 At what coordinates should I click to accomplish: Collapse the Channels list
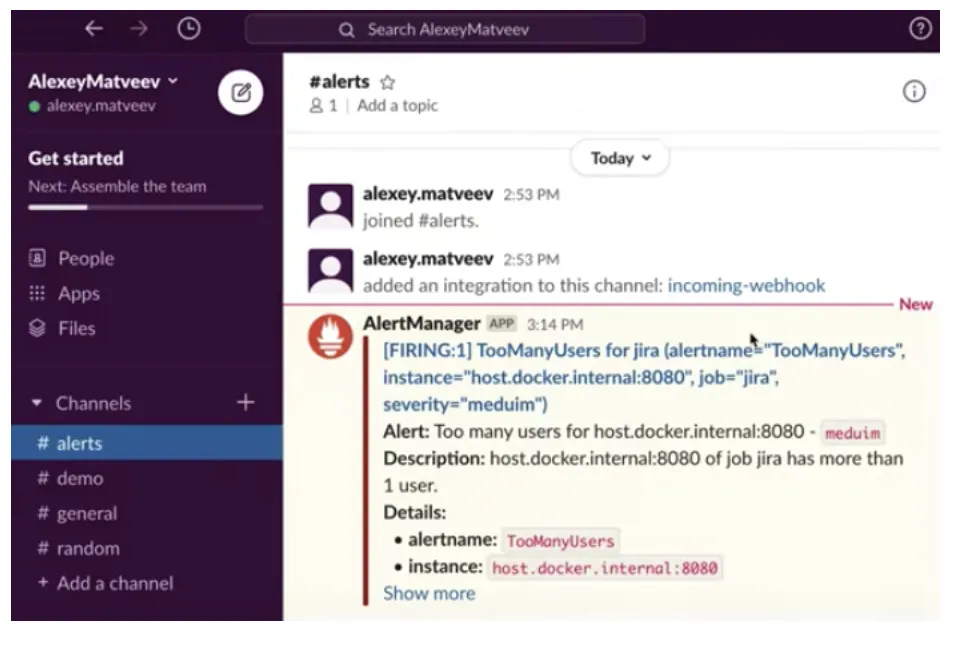click(x=36, y=403)
